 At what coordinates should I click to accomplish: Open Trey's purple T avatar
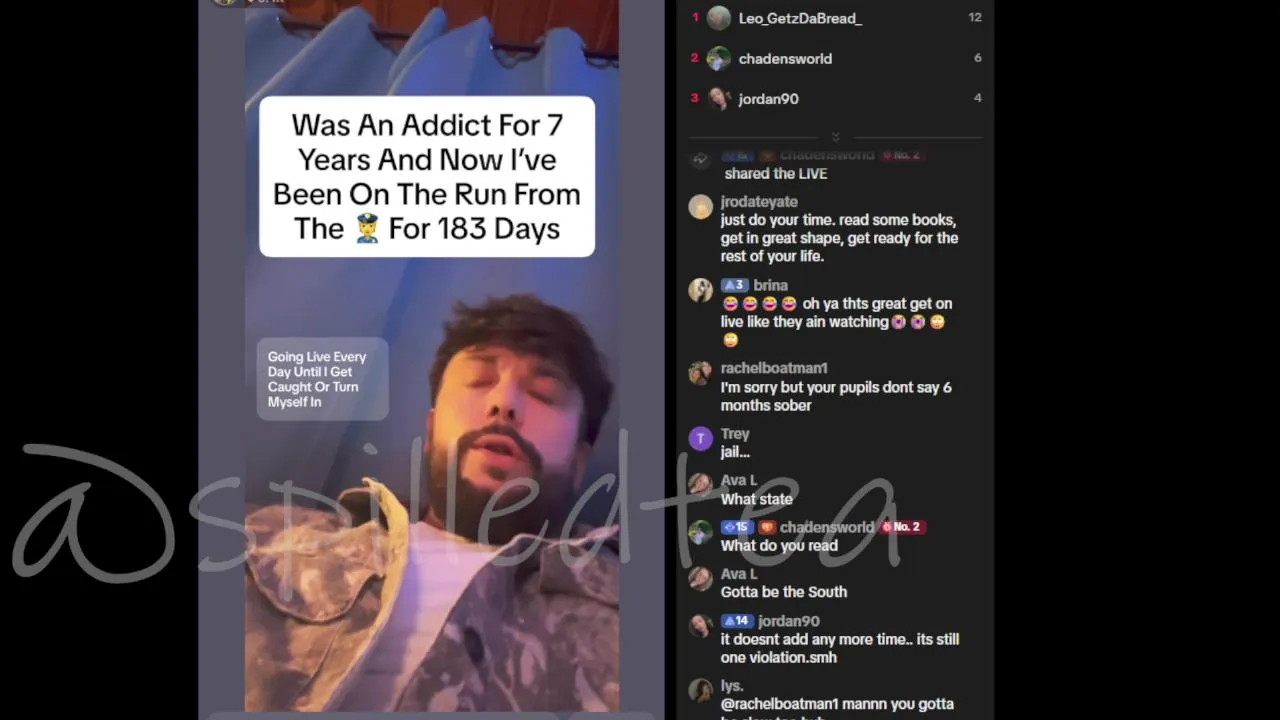(701, 438)
